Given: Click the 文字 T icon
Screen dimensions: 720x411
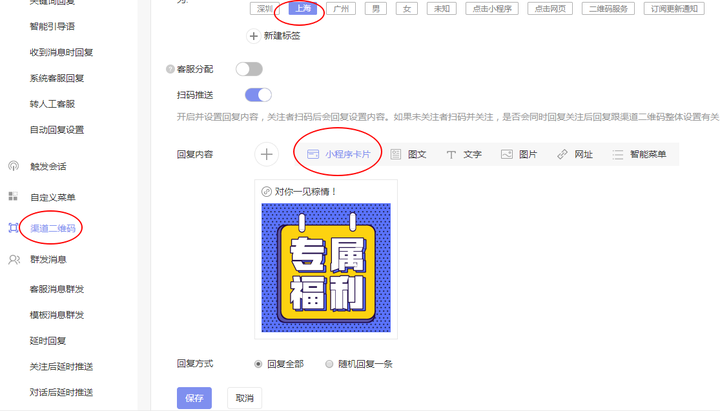Looking at the screenshot, I should pos(451,155).
